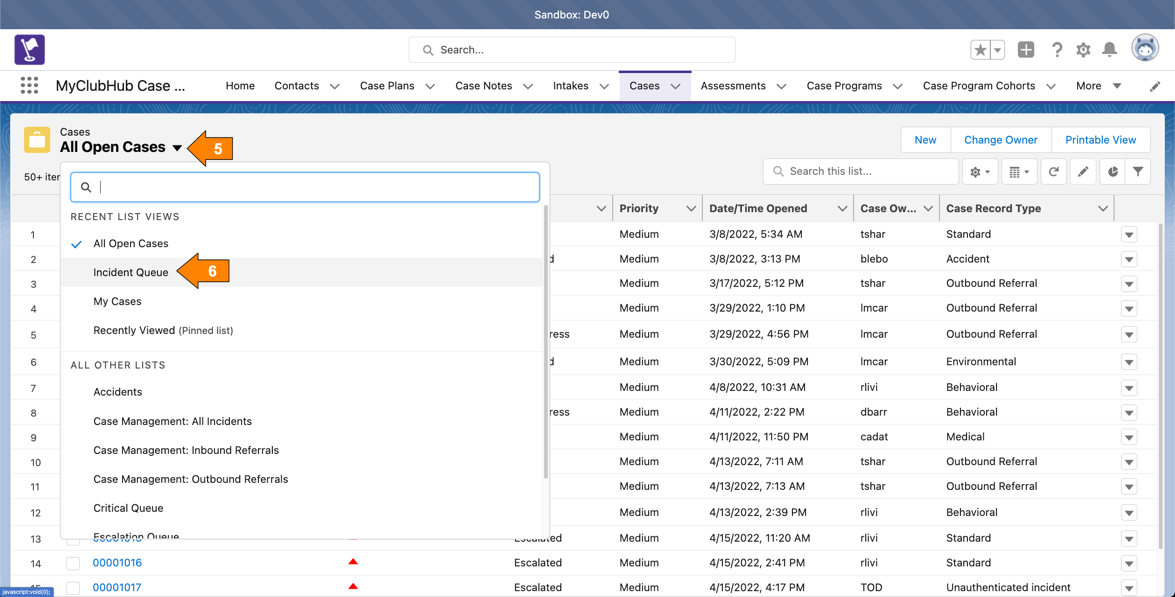
Task: Click the Change Owner button
Action: click(1000, 140)
